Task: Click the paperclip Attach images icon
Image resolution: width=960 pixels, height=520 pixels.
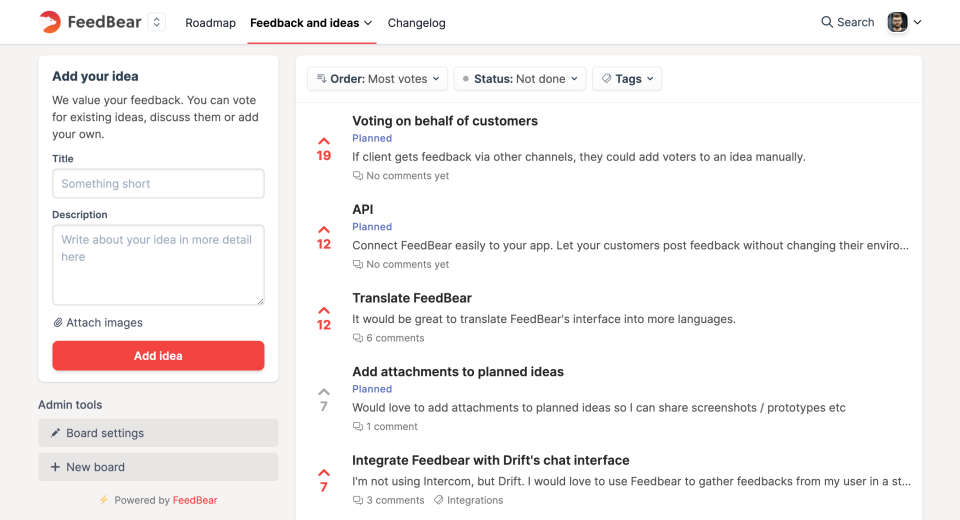Action: (x=58, y=323)
